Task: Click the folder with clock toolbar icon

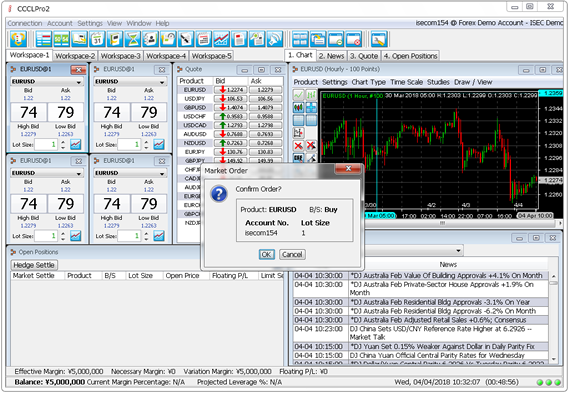Action: click(x=168, y=39)
